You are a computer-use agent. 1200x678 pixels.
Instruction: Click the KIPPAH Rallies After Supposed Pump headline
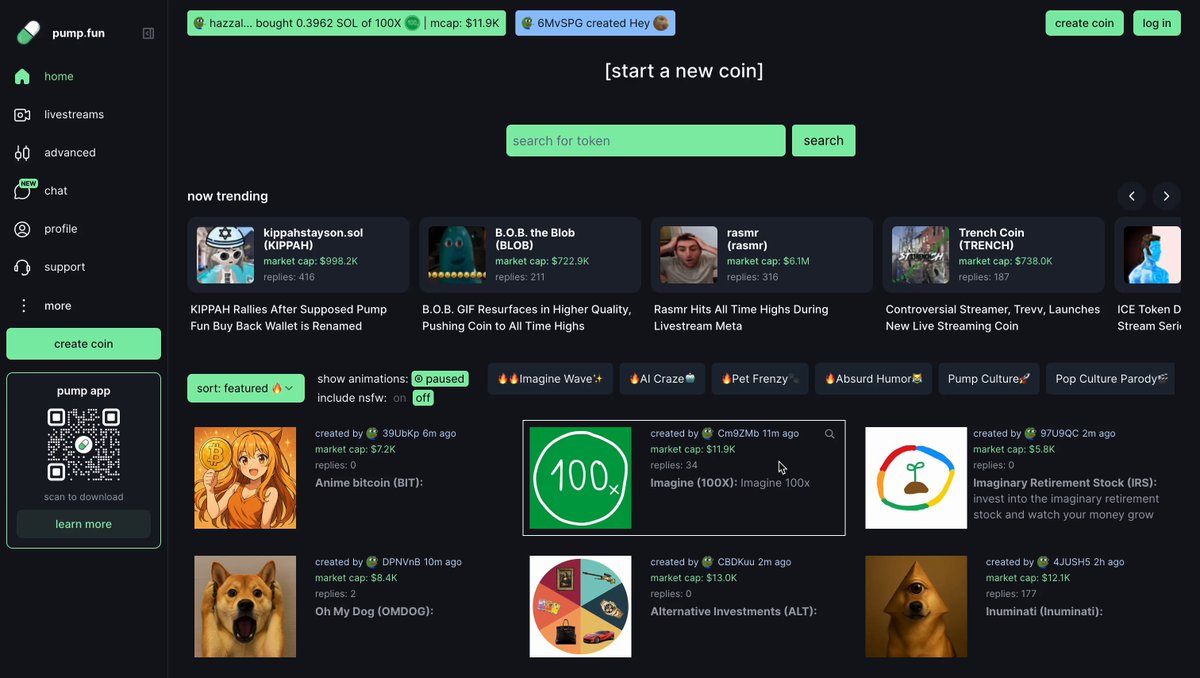[x=289, y=318]
